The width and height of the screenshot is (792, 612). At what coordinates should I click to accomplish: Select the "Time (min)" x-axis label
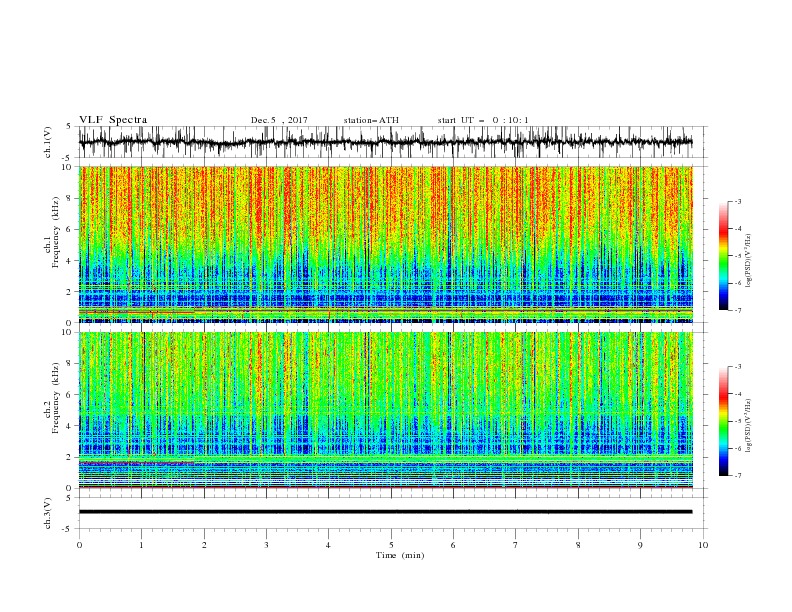[400, 555]
